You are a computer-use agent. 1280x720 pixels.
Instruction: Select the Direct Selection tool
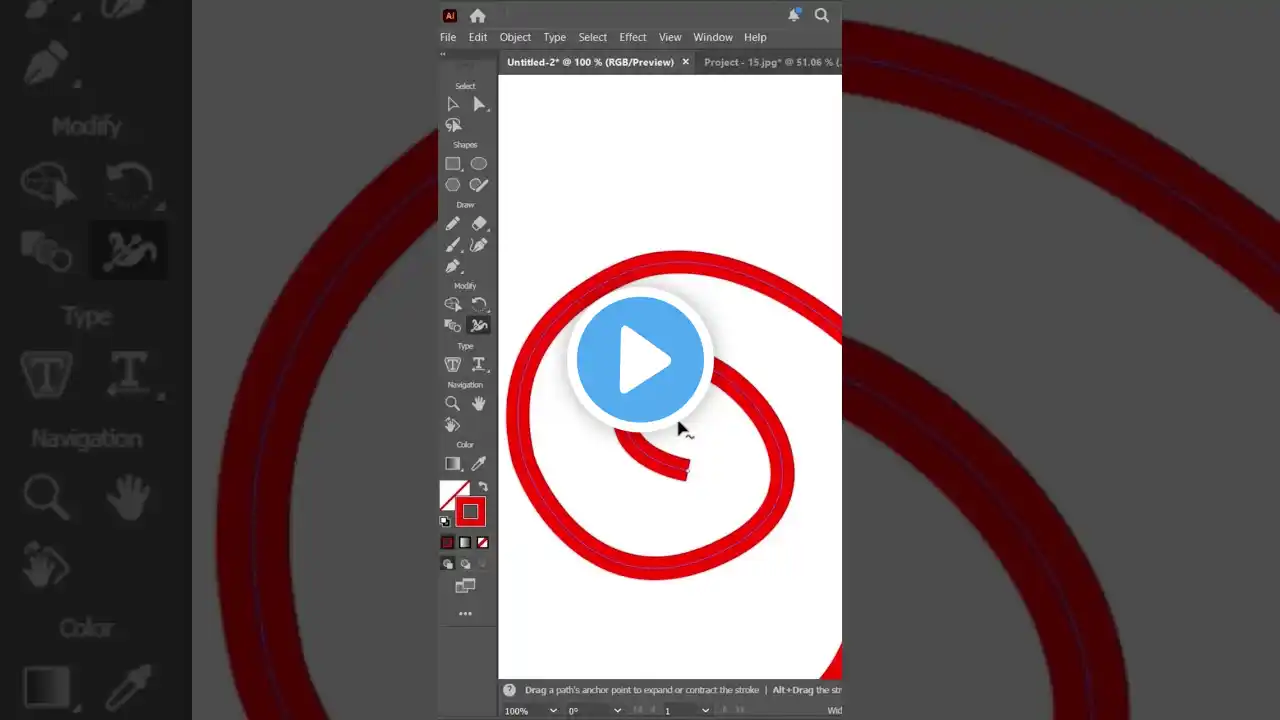point(479,104)
